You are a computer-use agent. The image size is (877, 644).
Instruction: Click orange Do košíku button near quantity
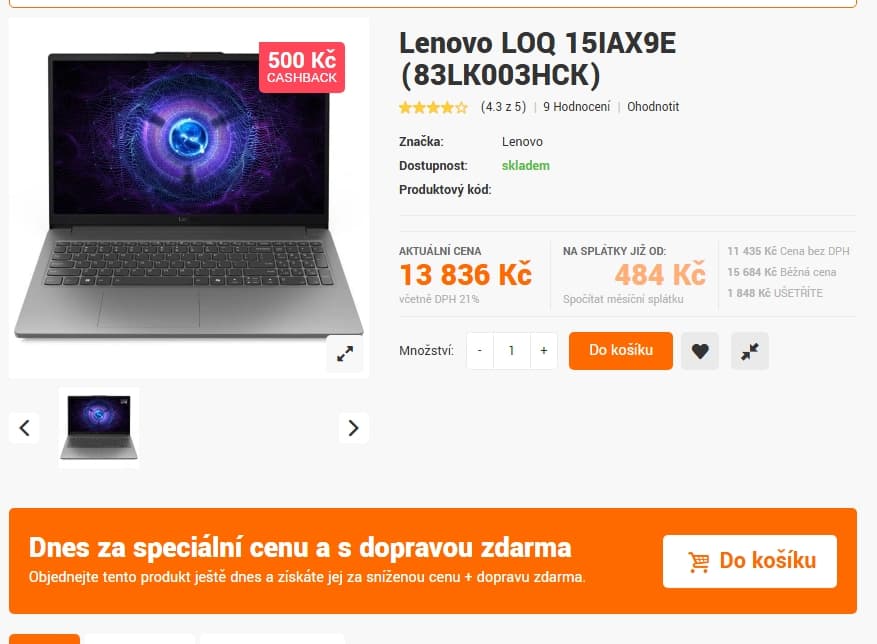point(621,351)
